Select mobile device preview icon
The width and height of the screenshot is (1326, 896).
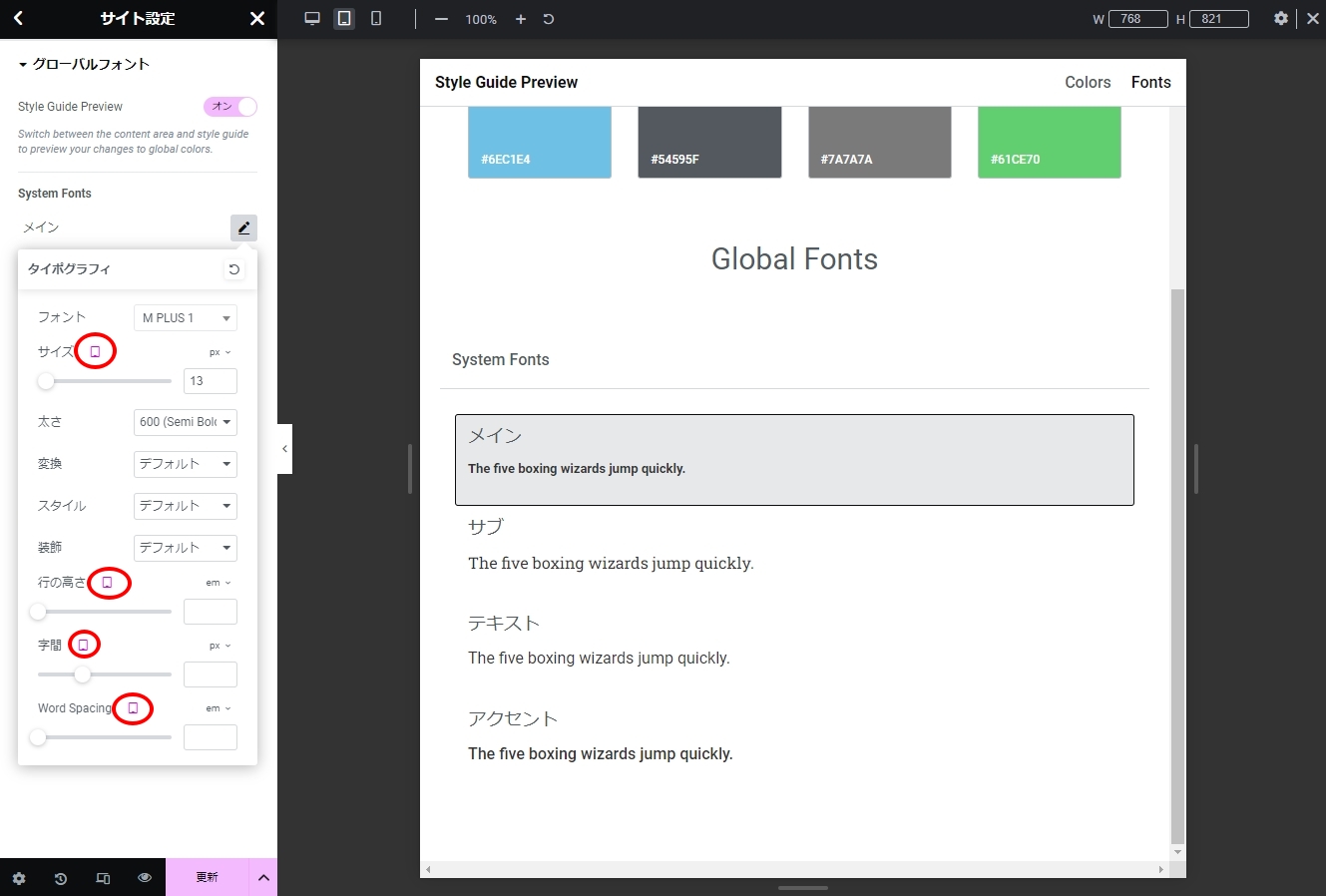[376, 19]
